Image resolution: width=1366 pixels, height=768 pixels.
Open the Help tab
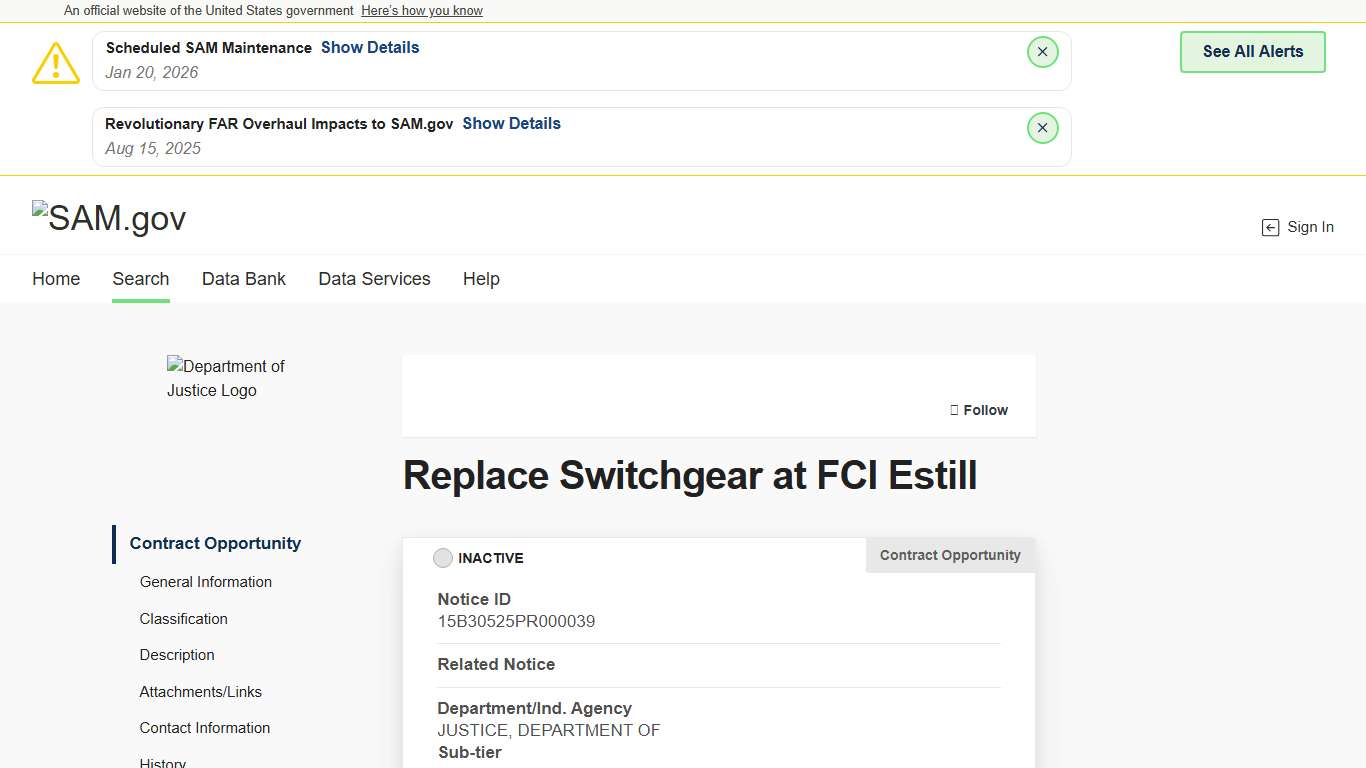point(481,279)
